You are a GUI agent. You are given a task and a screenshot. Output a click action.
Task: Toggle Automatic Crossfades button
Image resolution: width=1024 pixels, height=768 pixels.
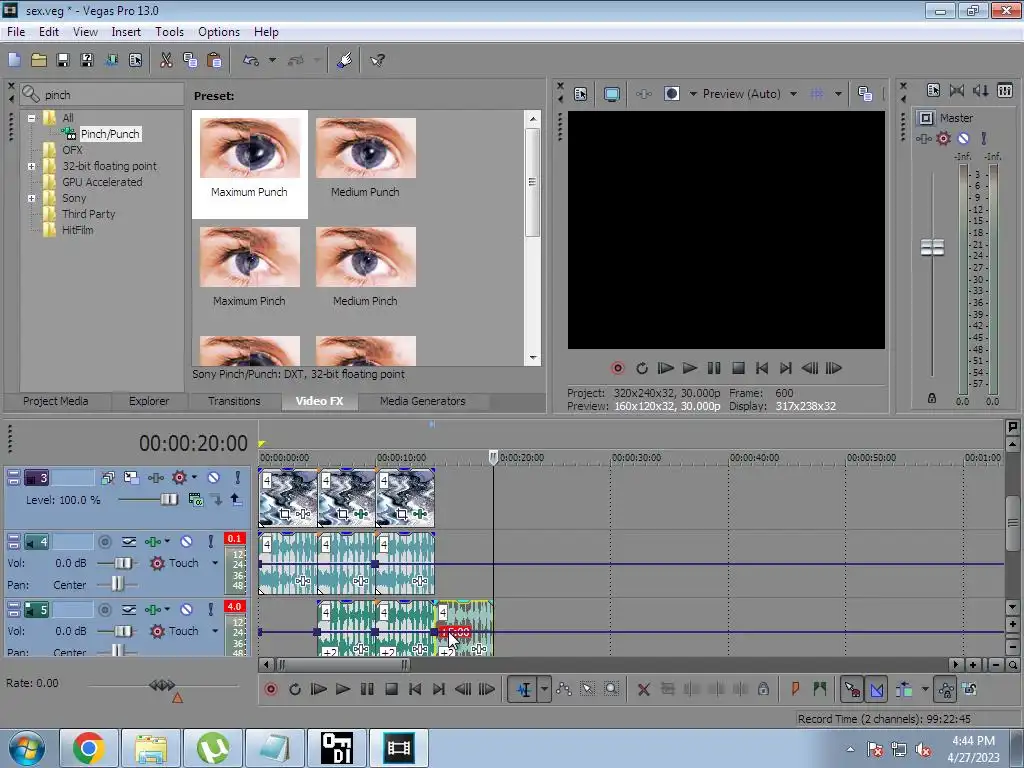pos(877,689)
